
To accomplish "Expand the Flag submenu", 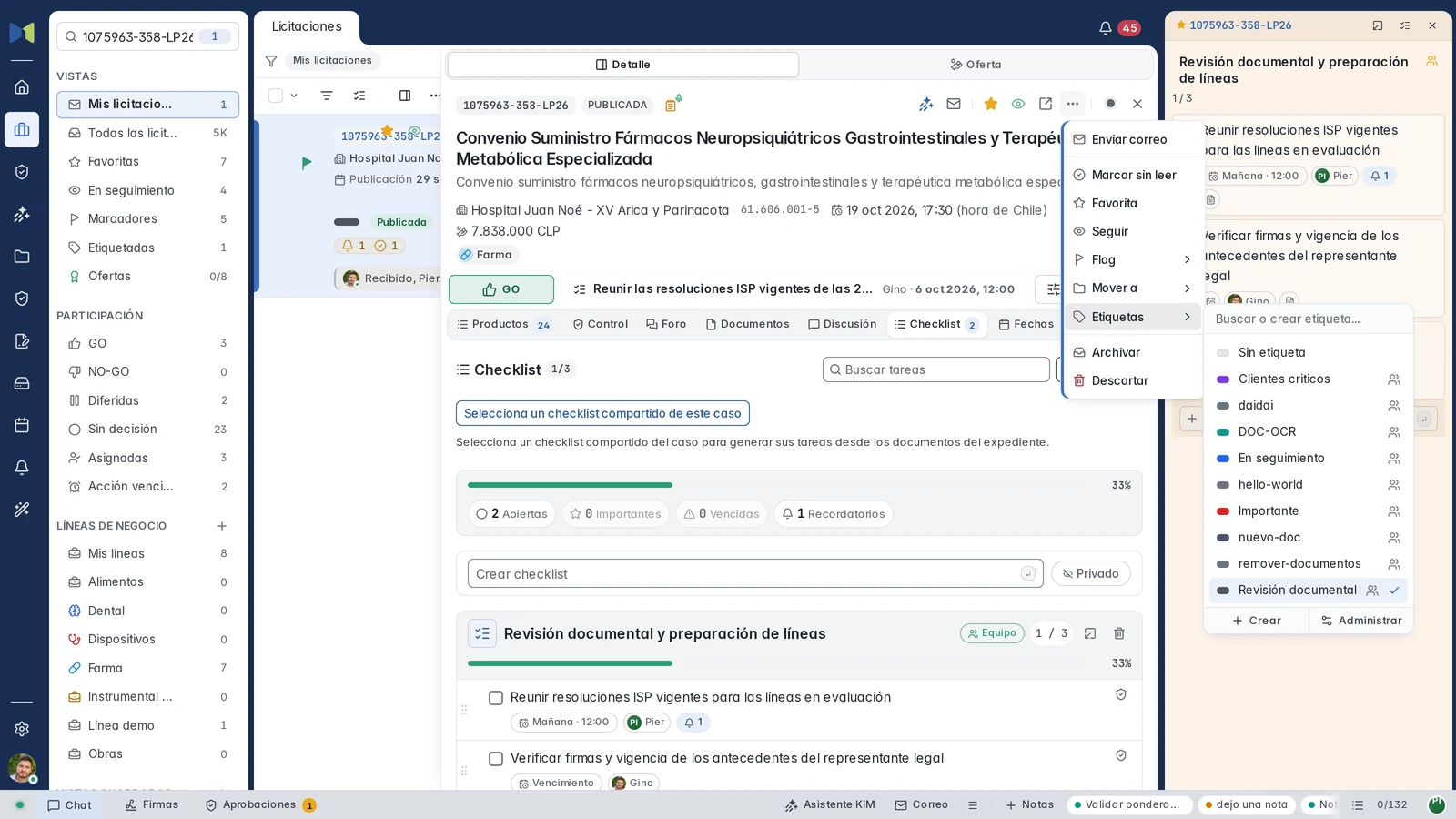I will tap(1133, 259).
